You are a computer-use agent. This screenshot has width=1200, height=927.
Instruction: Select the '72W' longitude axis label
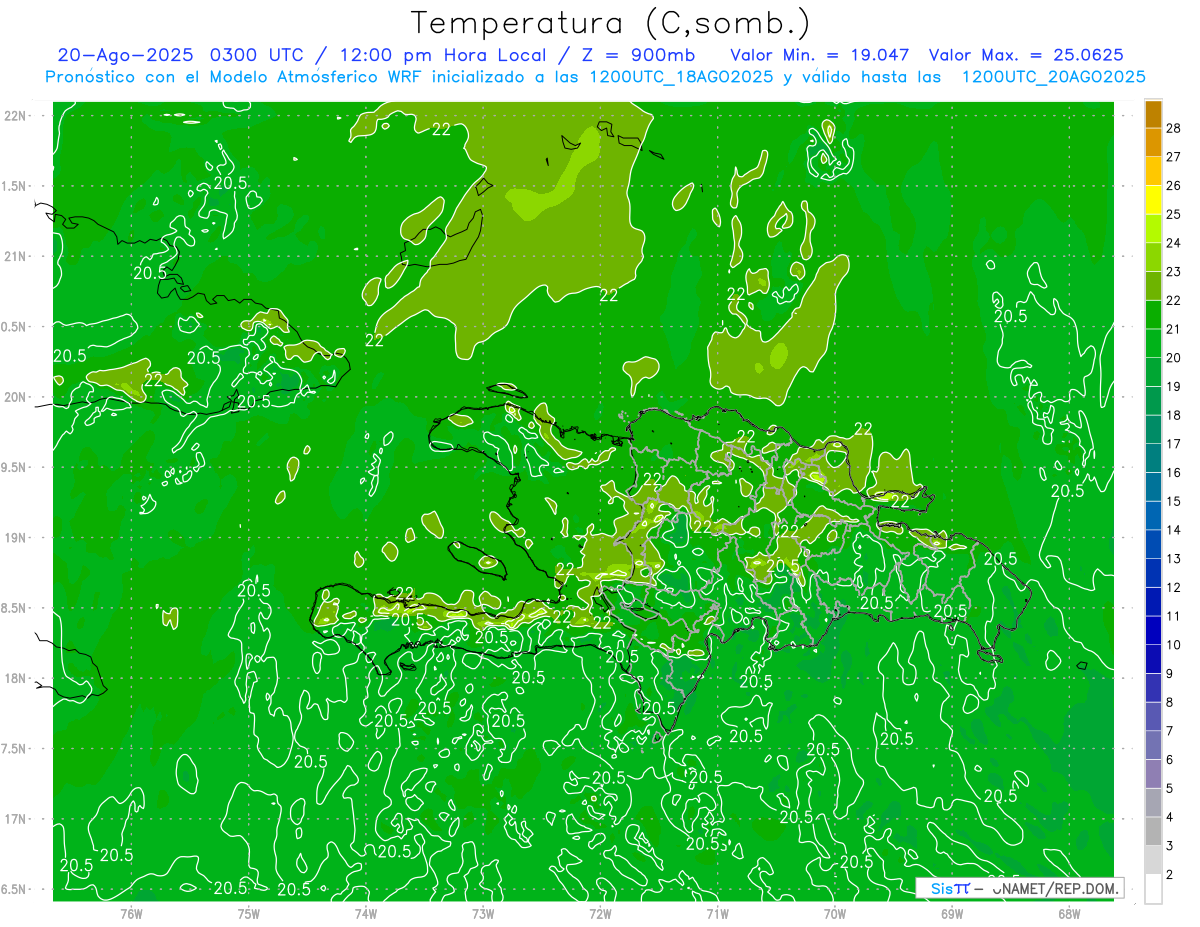click(x=600, y=913)
